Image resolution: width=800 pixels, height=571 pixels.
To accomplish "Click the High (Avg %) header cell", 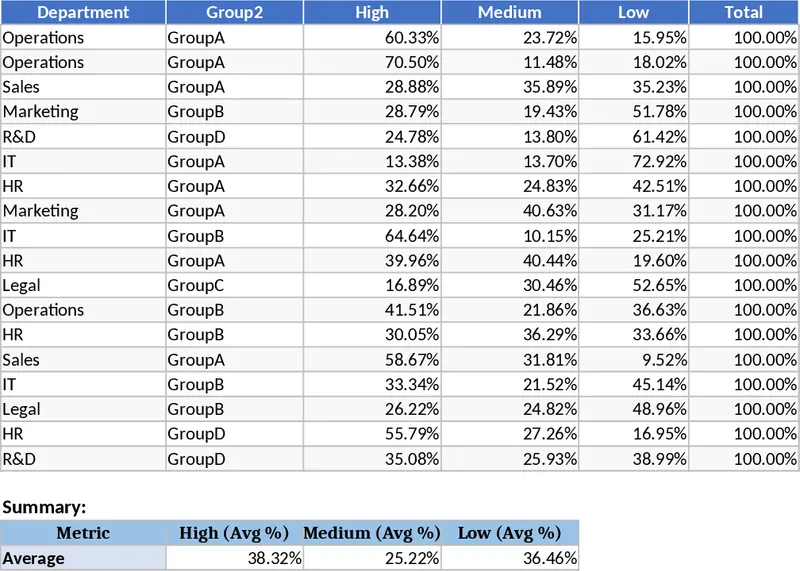I will tap(234, 533).
